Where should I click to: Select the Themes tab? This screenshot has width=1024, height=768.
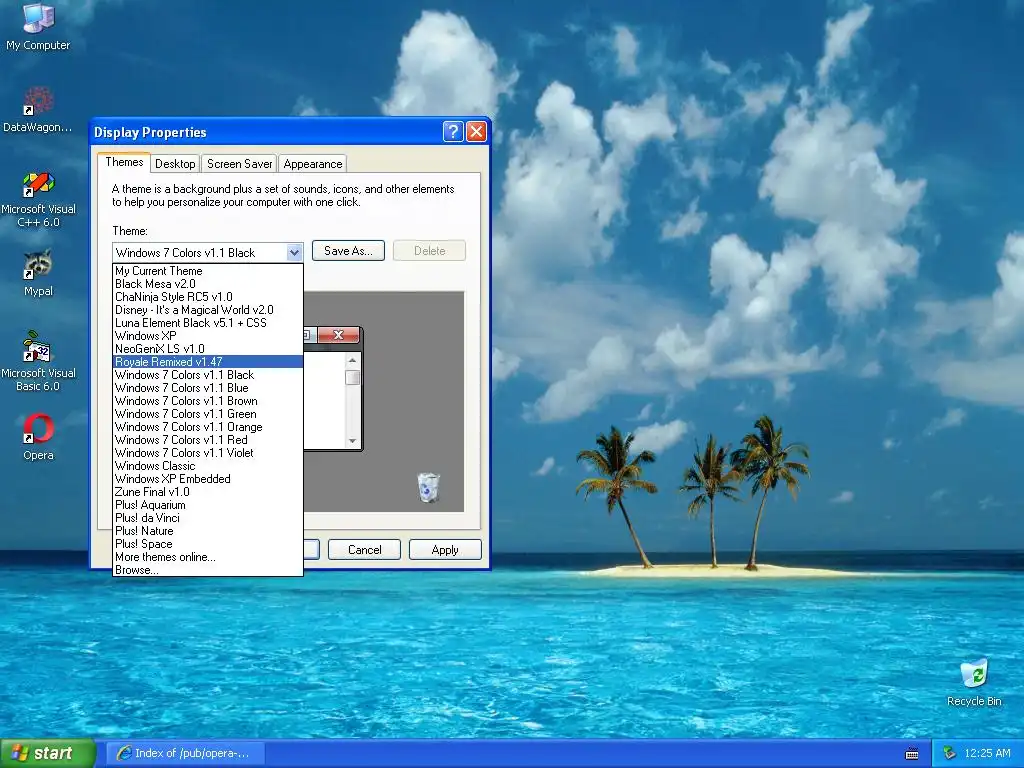point(124,162)
